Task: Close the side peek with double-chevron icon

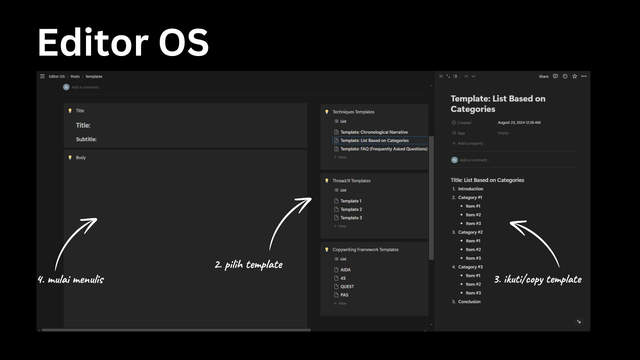Action: (x=441, y=76)
